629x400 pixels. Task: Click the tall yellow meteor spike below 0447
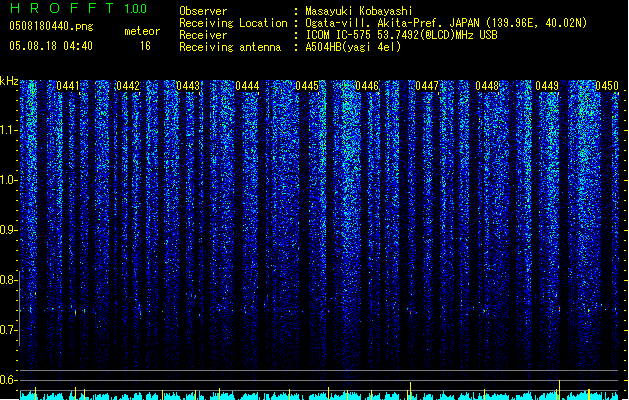coord(410,391)
